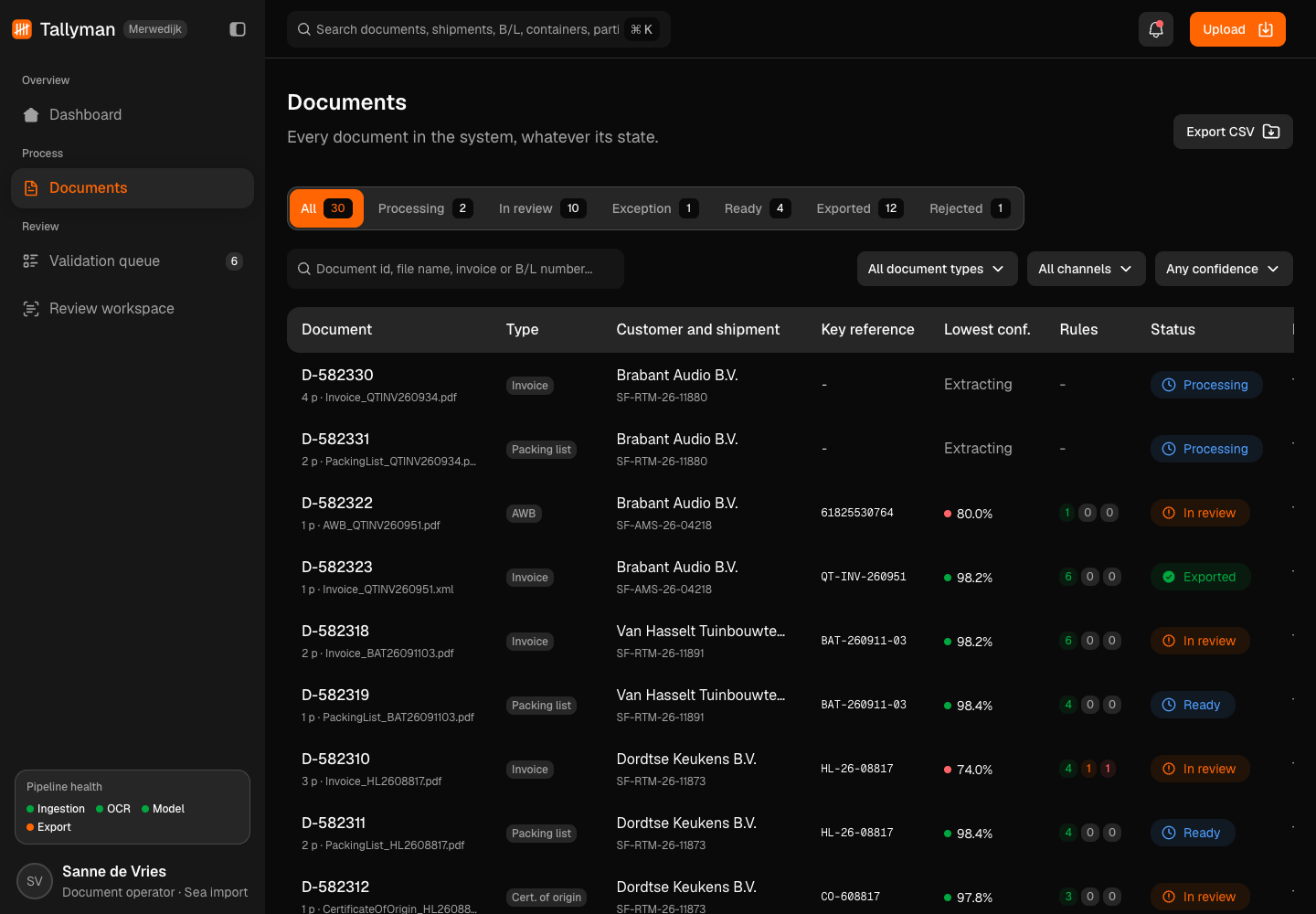This screenshot has height=914, width=1316.
Task: Switch to the Exported tab
Action: [860, 208]
